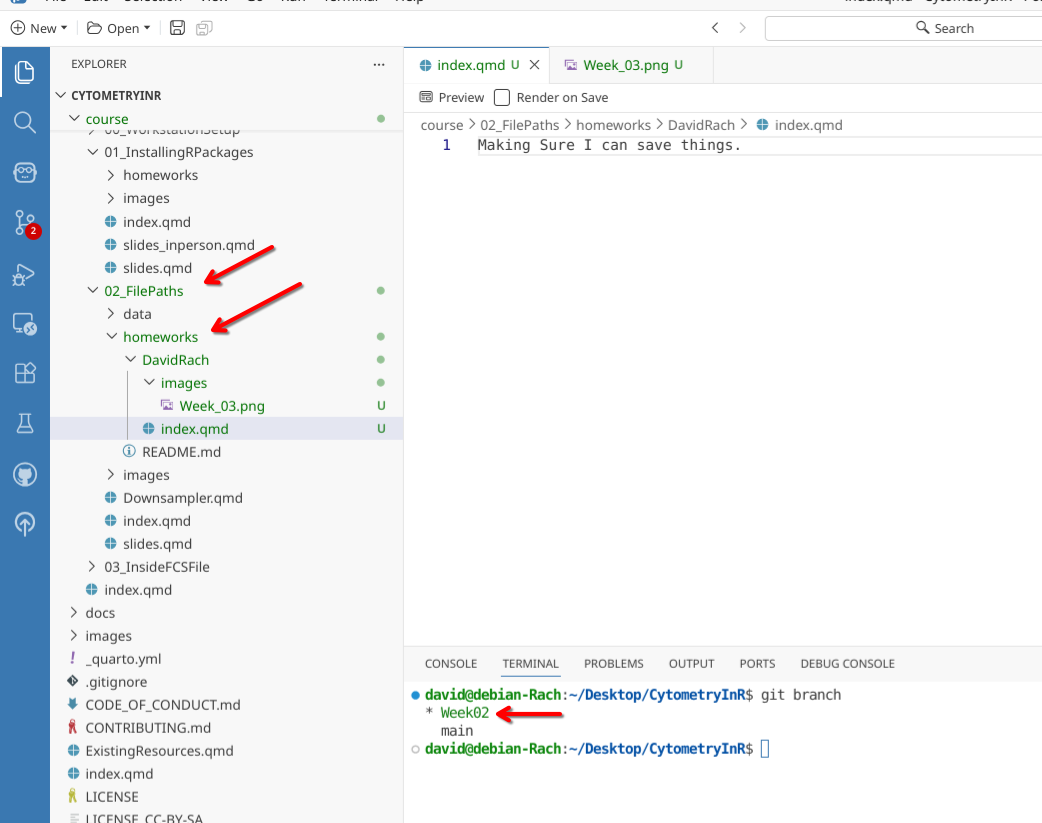Open the Search view in activity bar
This screenshot has height=823, width=1042.
25,122
